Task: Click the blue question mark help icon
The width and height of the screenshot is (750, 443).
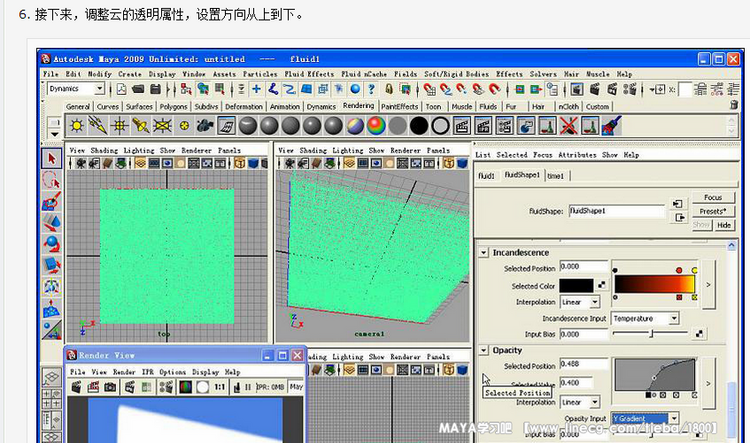Action: (x=371, y=89)
